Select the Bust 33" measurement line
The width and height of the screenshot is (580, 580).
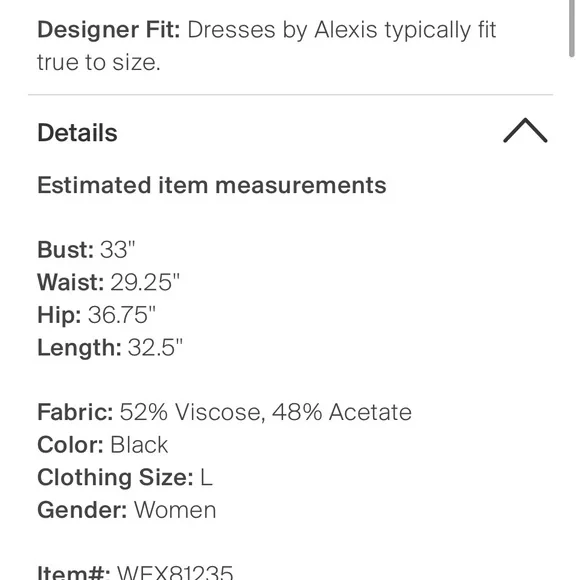click(86, 249)
